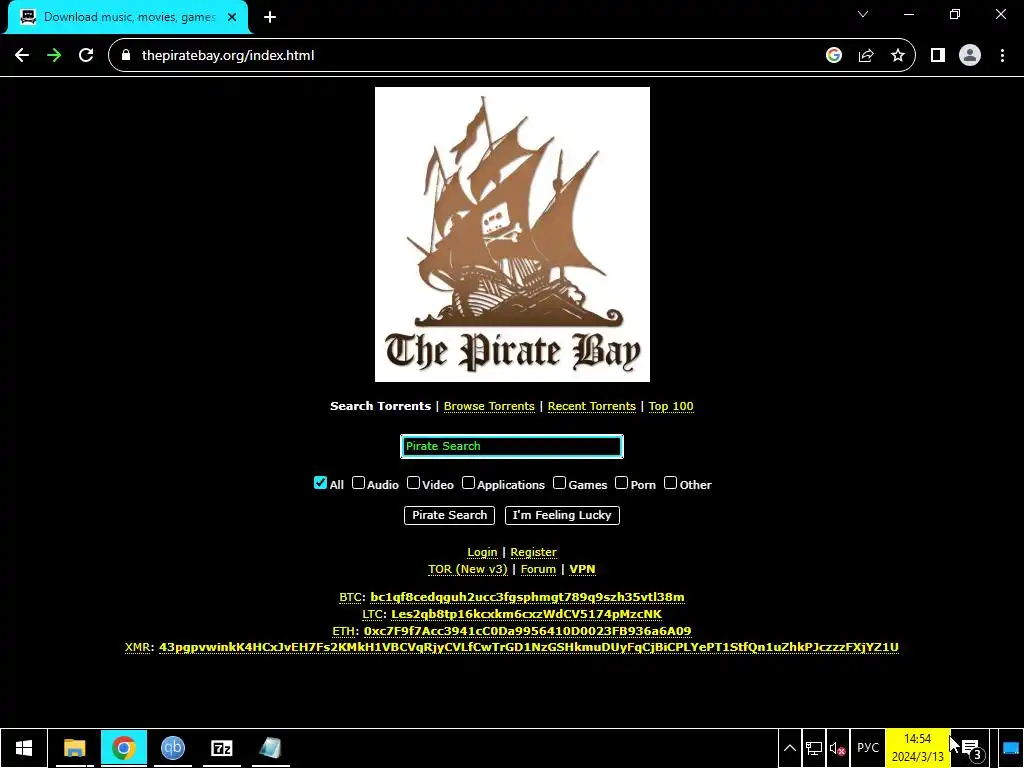Open the Recent Torrents link
This screenshot has width=1024, height=768.
(x=592, y=406)
